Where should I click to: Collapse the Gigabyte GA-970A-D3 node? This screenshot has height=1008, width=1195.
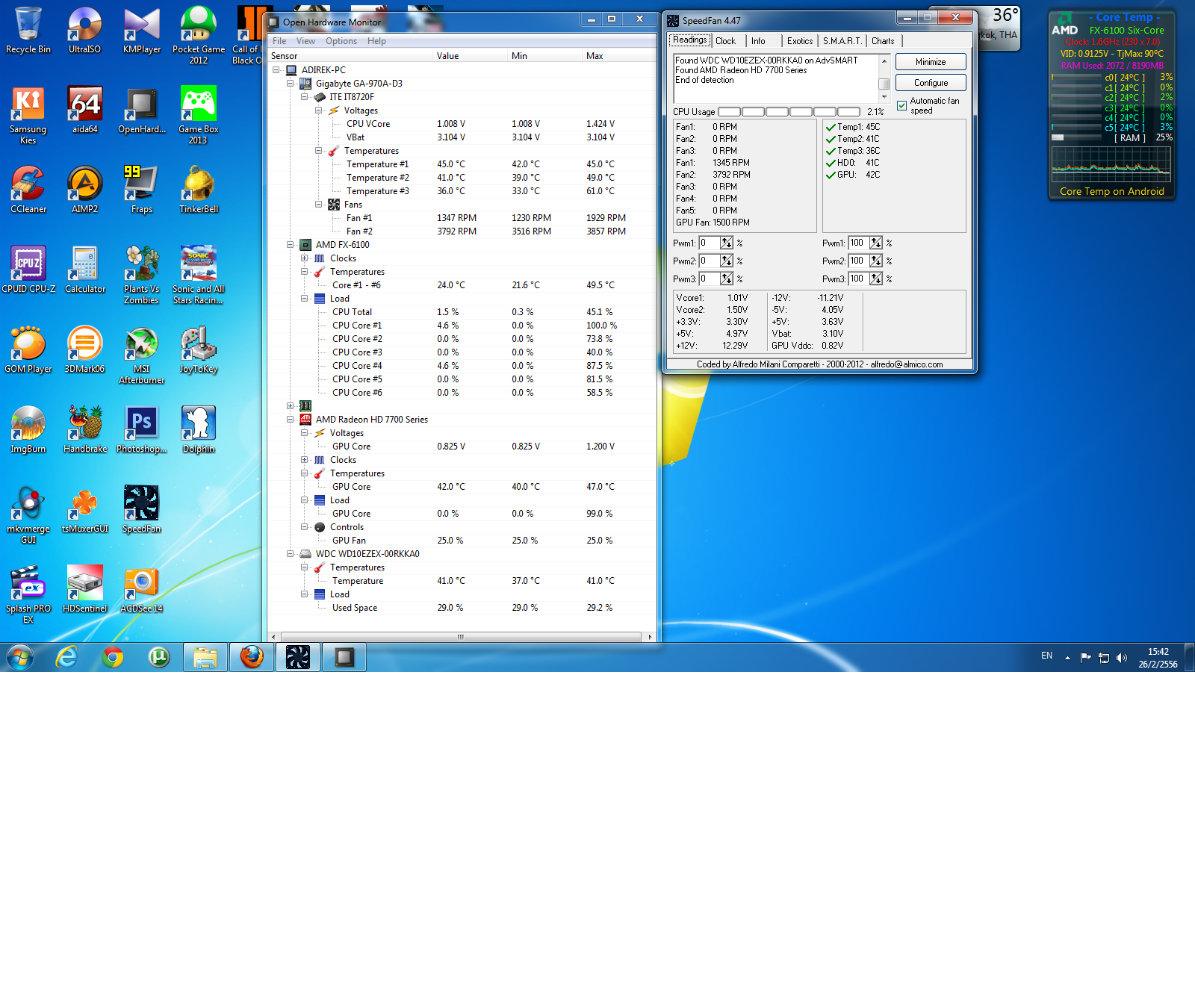[x=290, y=84]
